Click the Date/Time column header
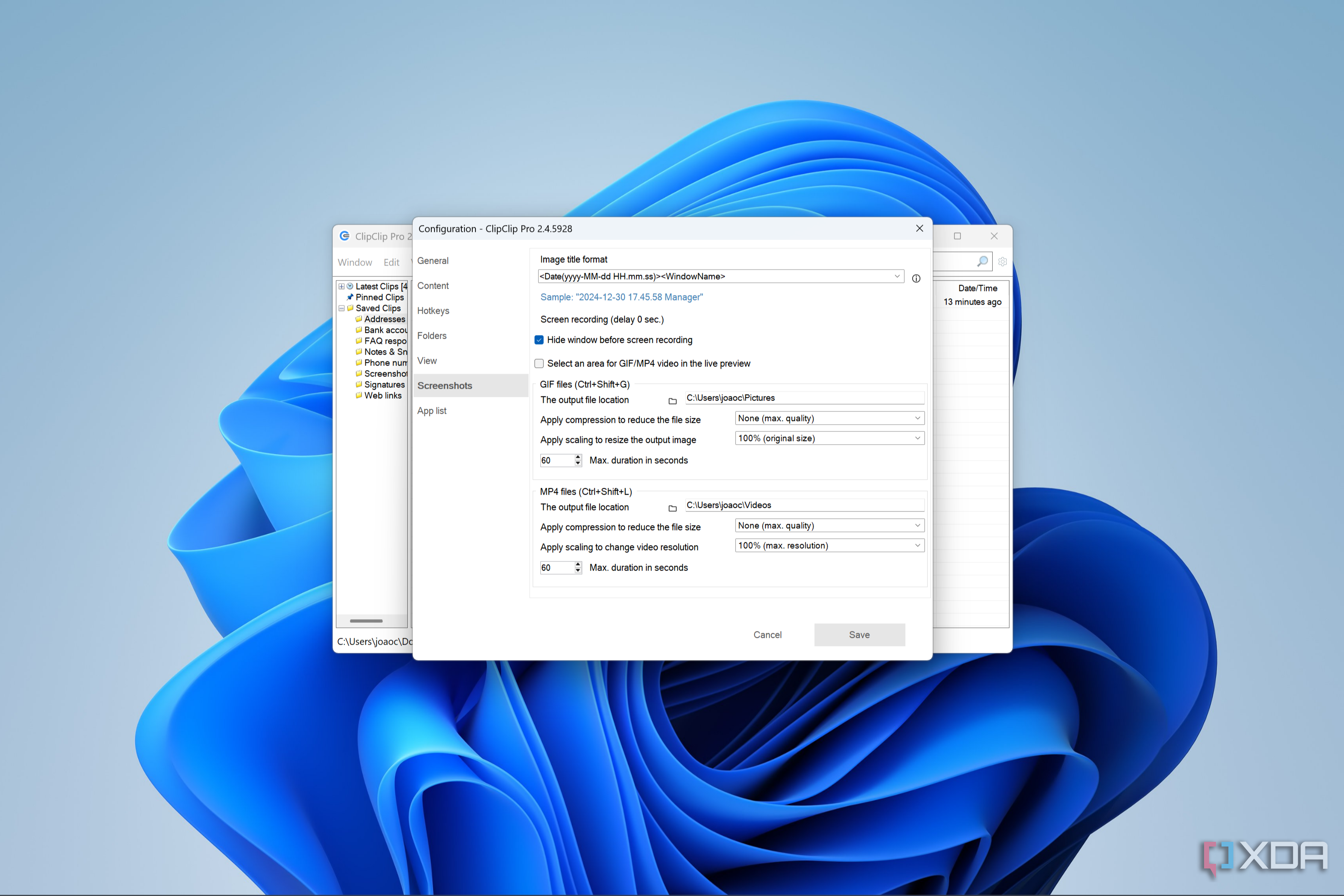This screenshot has width=1344, height=896. tap(977, 289)
